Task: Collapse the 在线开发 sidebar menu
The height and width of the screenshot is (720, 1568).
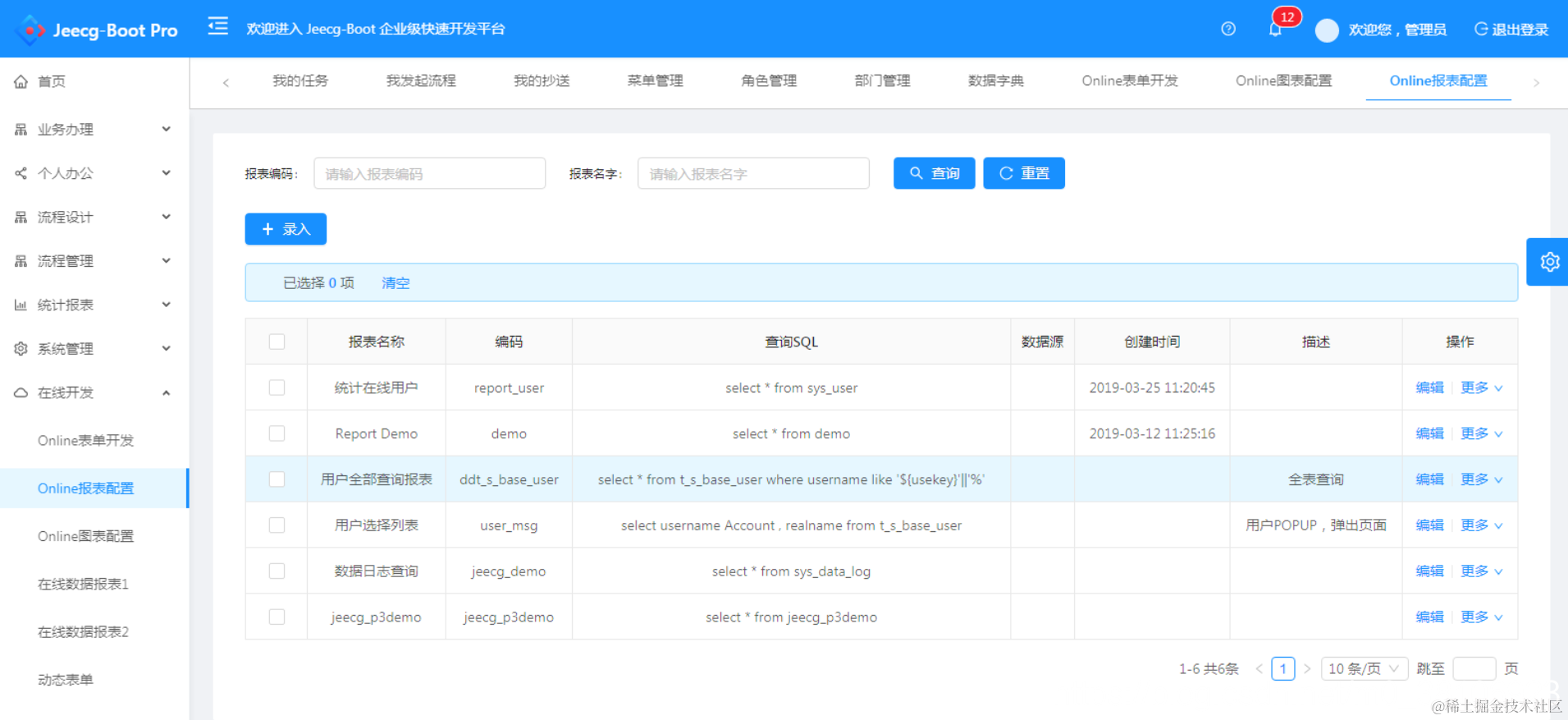Action: click(94, 392)
